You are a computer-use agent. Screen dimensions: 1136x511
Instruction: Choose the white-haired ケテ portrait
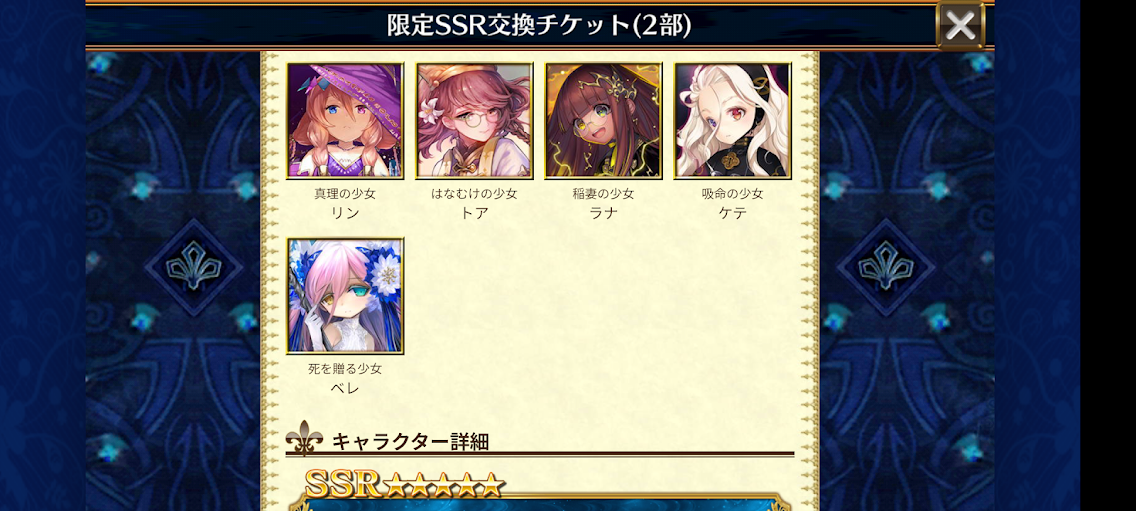tap(732, 120)
